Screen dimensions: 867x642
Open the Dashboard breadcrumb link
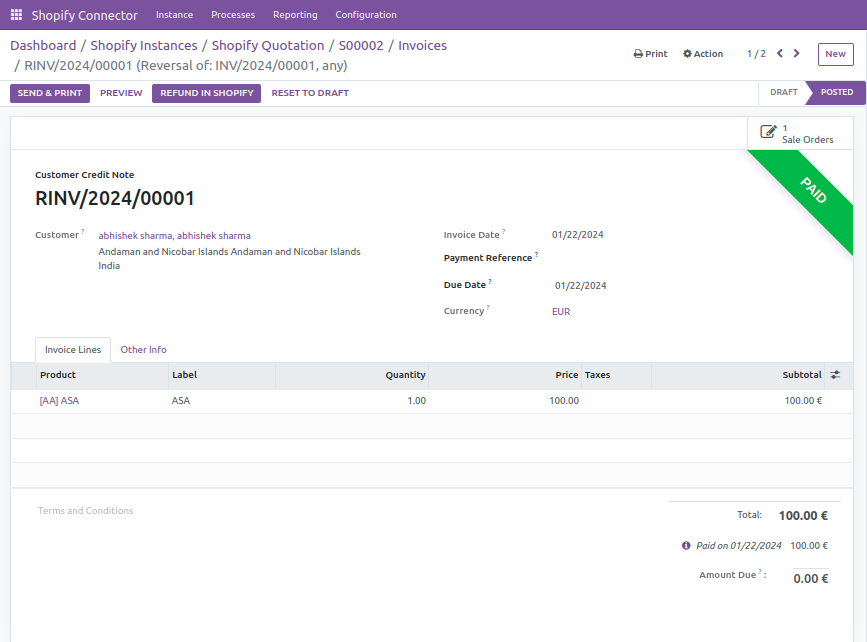click(42, 45)
